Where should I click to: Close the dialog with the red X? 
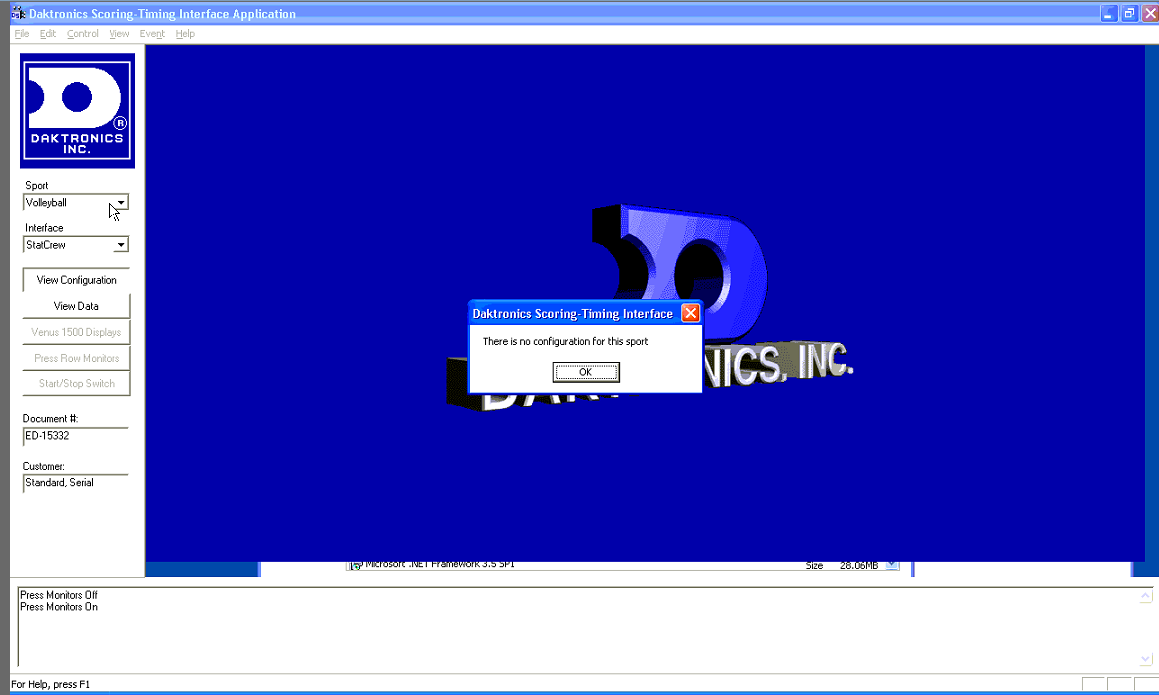point(690,314)
